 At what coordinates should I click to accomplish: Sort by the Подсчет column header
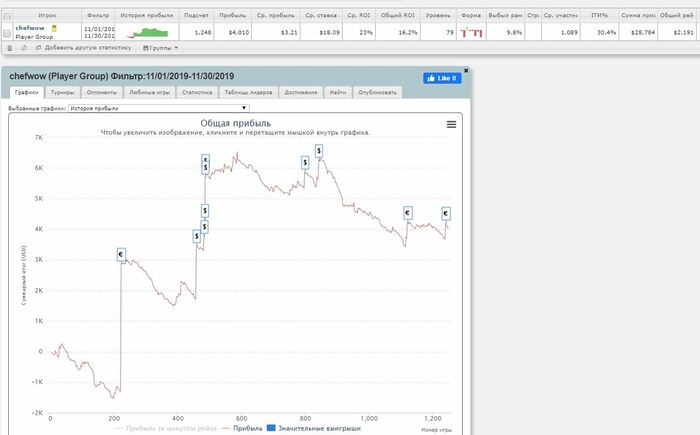pyautogui.click(x=196, y=15)
